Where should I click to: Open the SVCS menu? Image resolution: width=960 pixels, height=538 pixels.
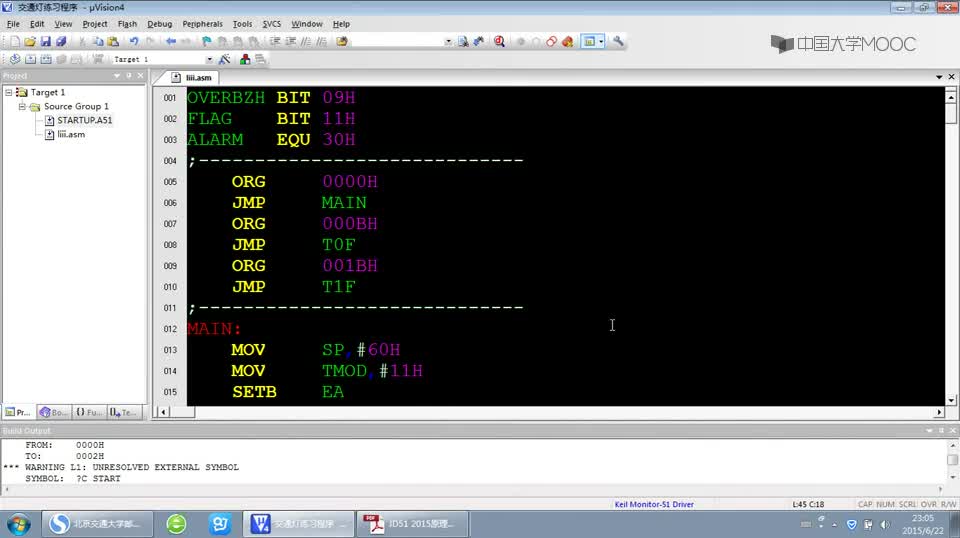pos(272,24)
